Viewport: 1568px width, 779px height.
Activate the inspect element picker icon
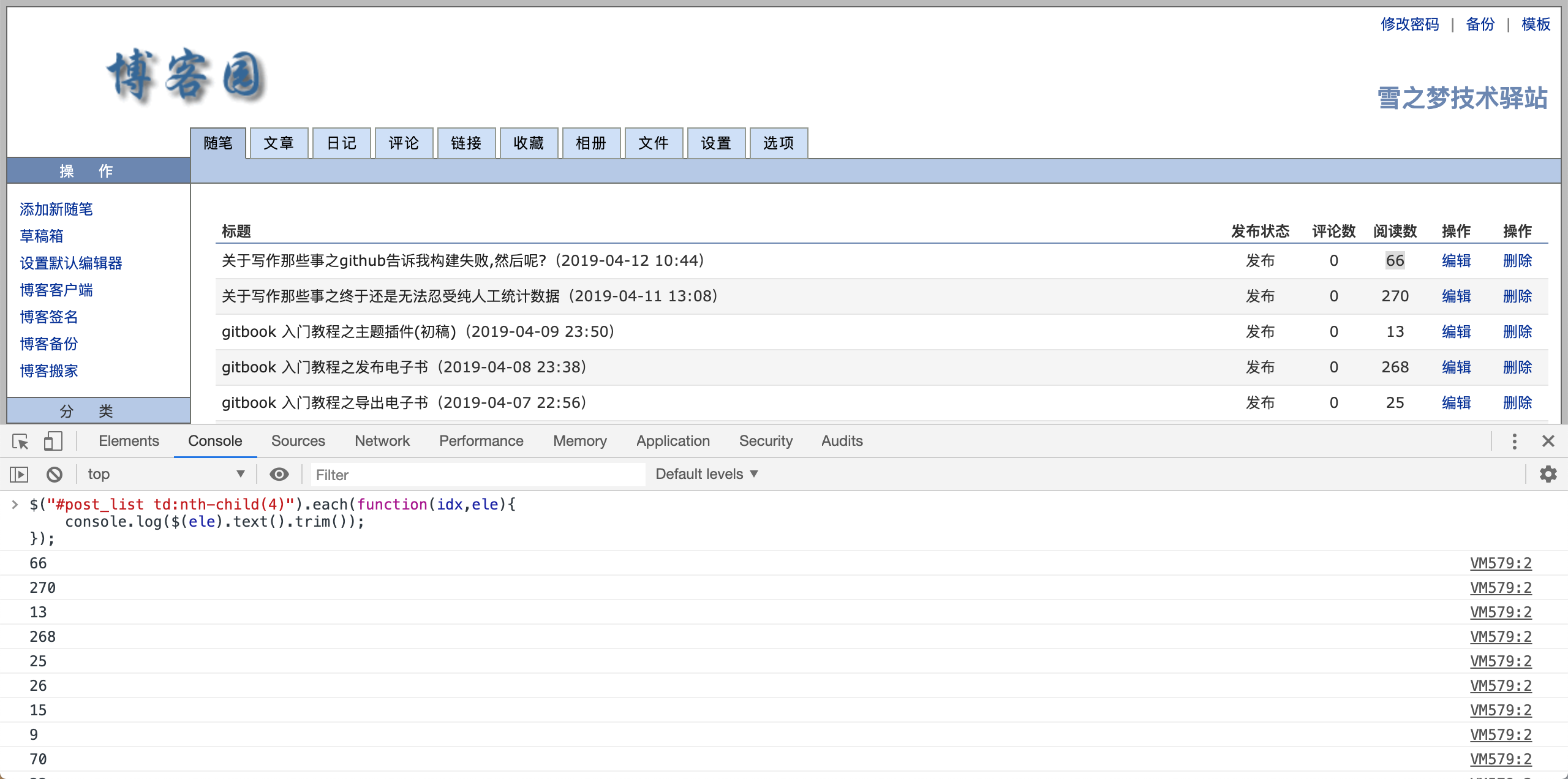[20, 441]
